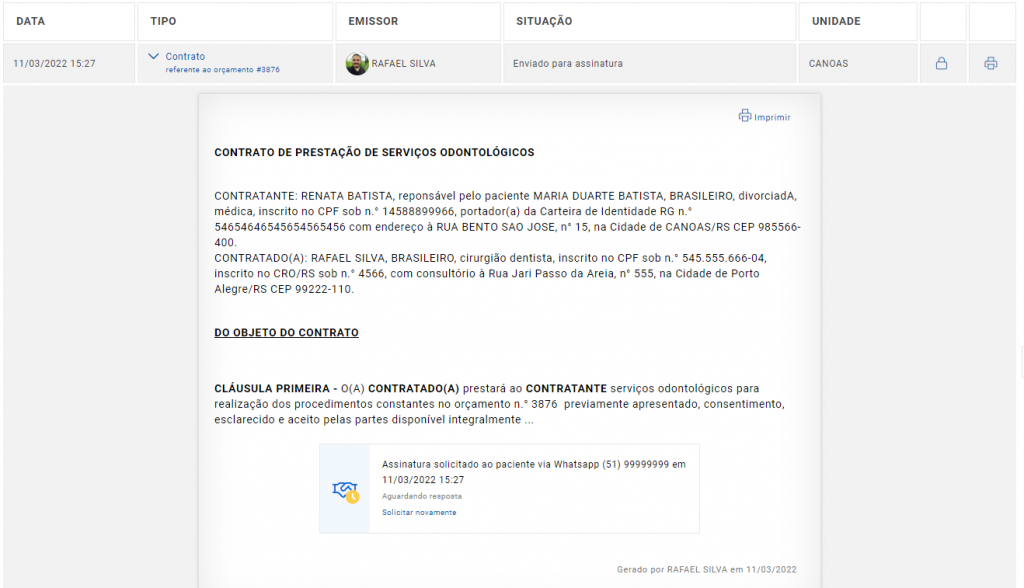Sort by the DATA column header

[x=31, y=21]
